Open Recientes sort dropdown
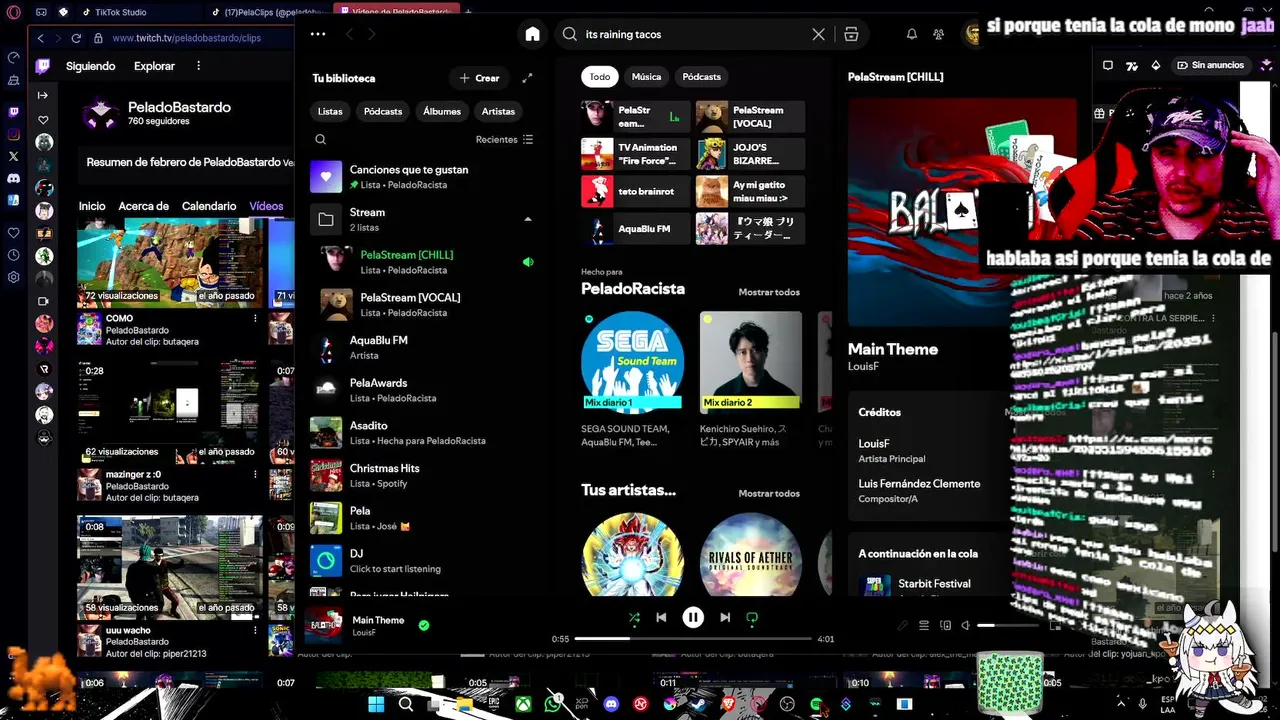Image resolution: width=1280 pixels, height=720 pixels. (505, 140)
